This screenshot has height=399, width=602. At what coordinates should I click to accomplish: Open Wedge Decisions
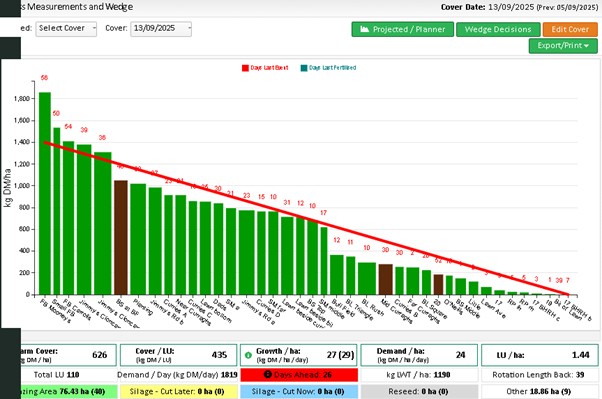[498, 29]
